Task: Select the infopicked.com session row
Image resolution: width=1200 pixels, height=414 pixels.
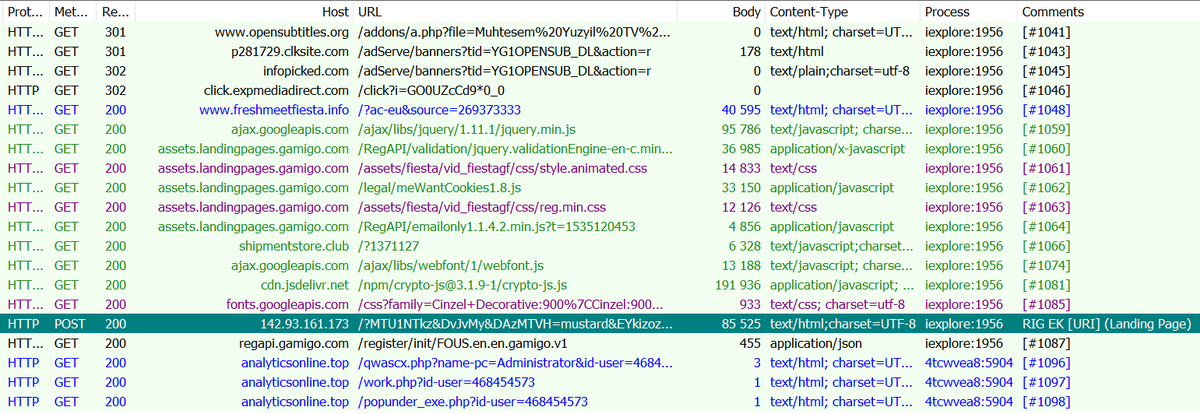Action: (x=600, y=71)
